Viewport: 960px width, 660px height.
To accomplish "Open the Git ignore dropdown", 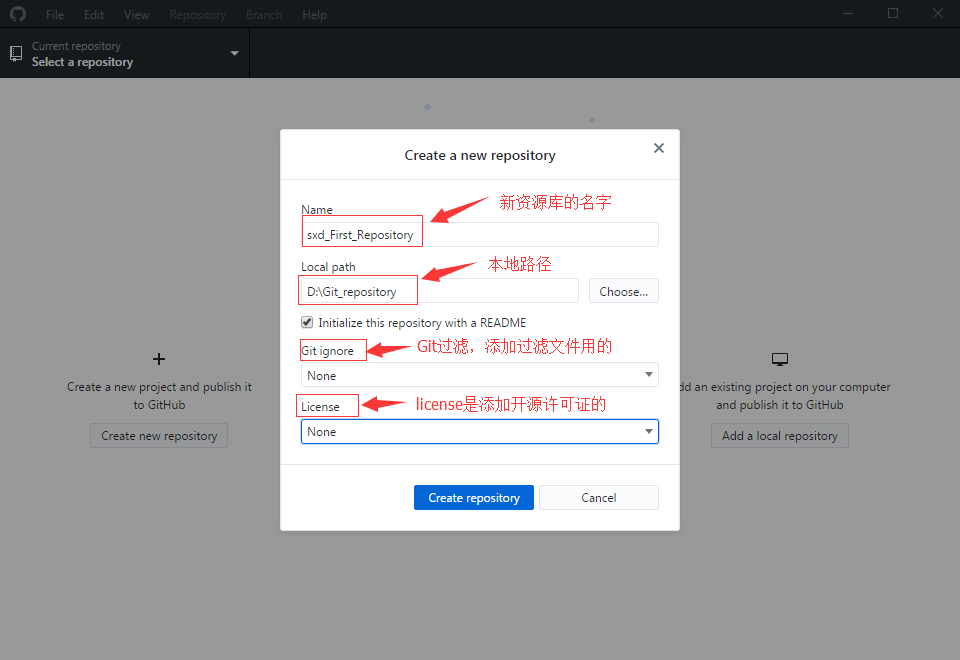I will [479, 375].
